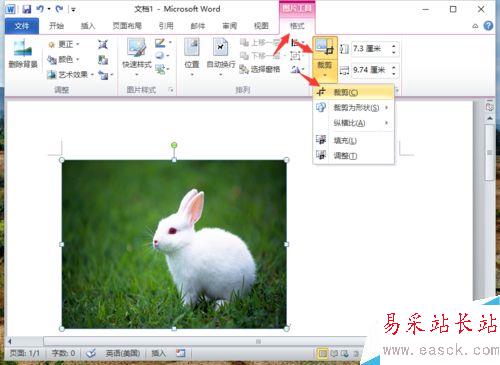Click the width field showing 9.74 厘米
This screenshot has width=500, height=365.
coord(370,70)
